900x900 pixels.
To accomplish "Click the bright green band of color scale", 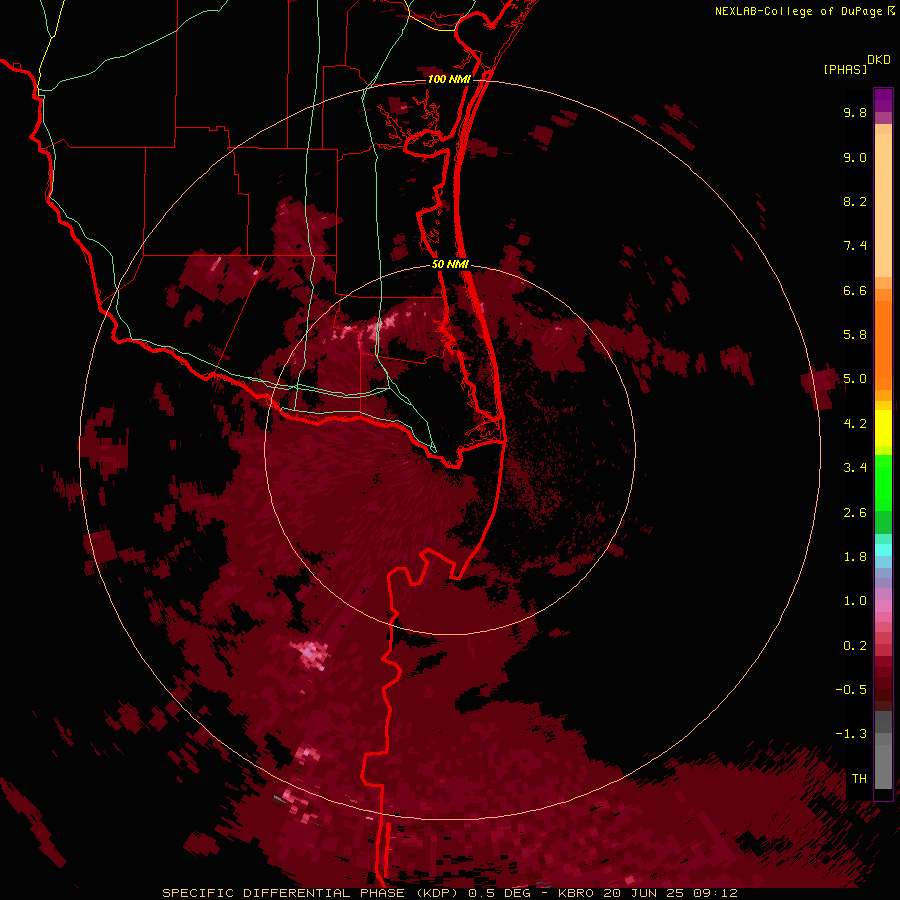I will (883, 482).
